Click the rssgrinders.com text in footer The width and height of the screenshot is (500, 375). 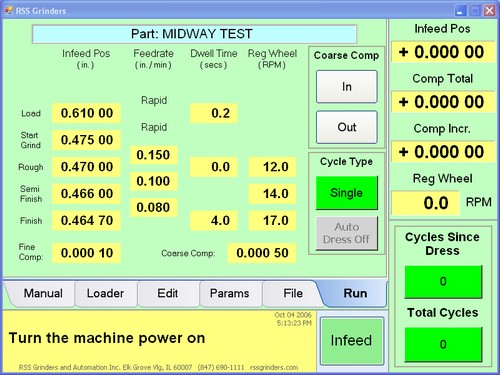click(x=274, y=367)
